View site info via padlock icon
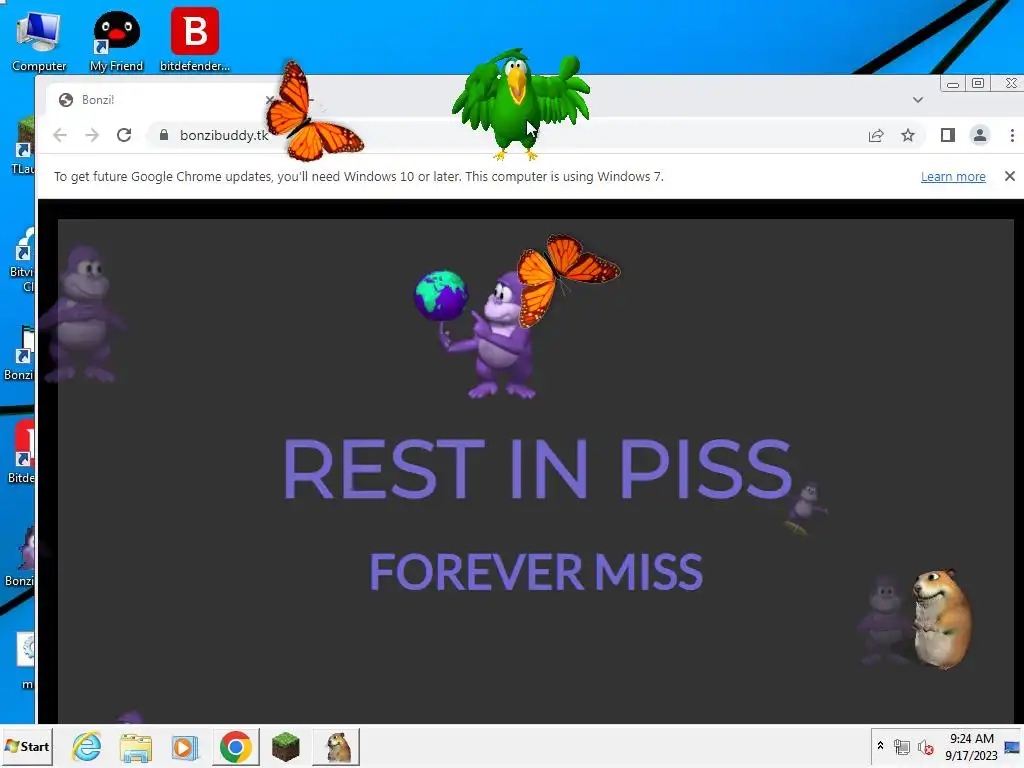1024x768 pixels. tap(164, 135)
